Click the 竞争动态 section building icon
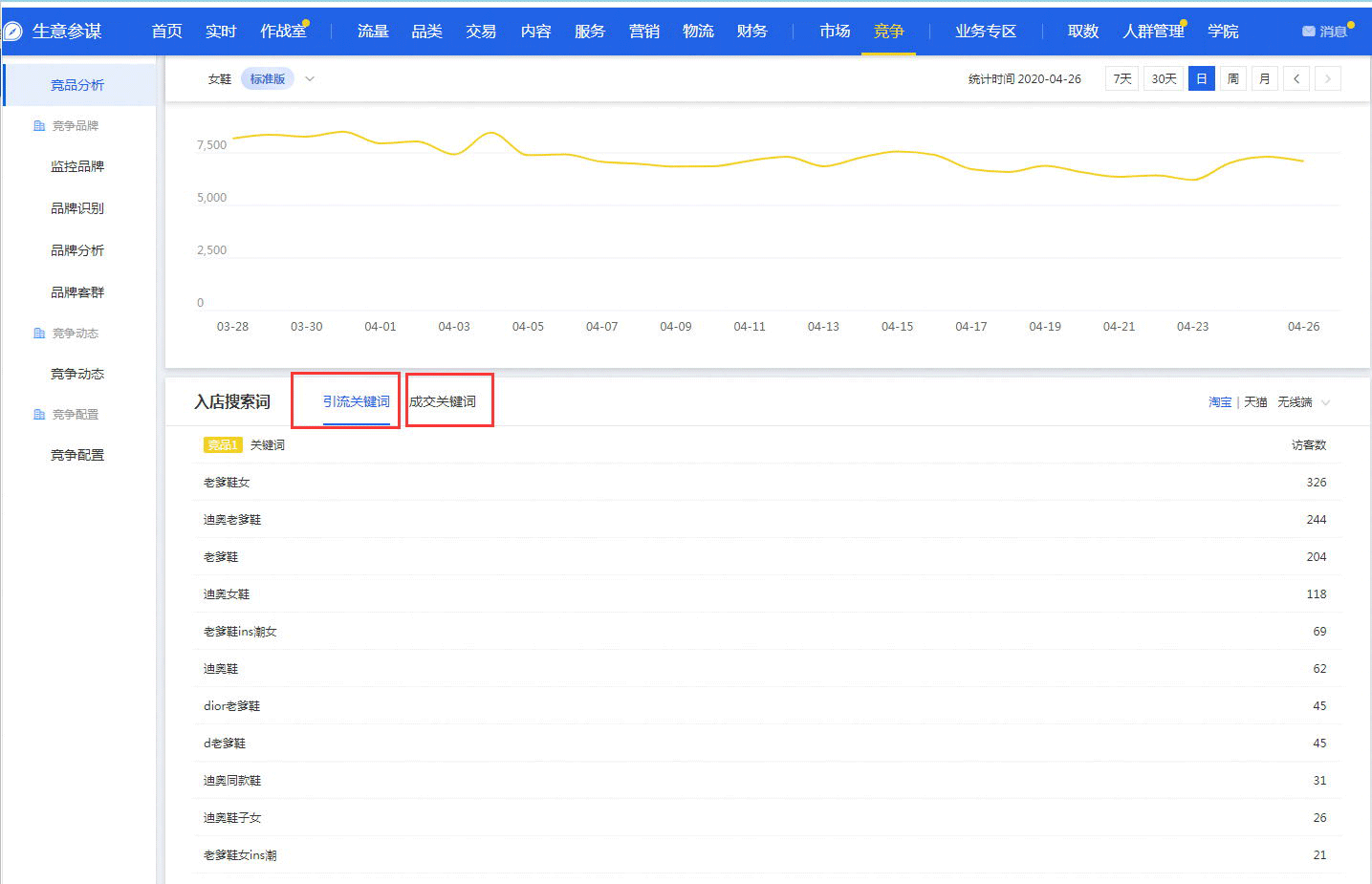The width and height of the screenshot is (1372, 884). (39, 334)
